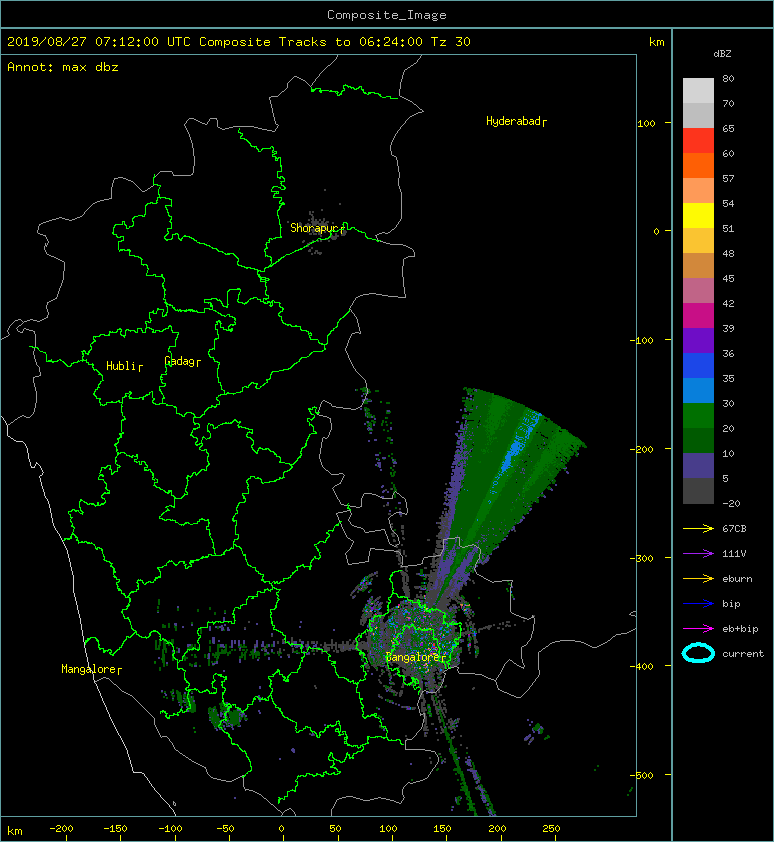
Task: Select the 57 dBZ light orange swatch
Action: tap(698, 190)
